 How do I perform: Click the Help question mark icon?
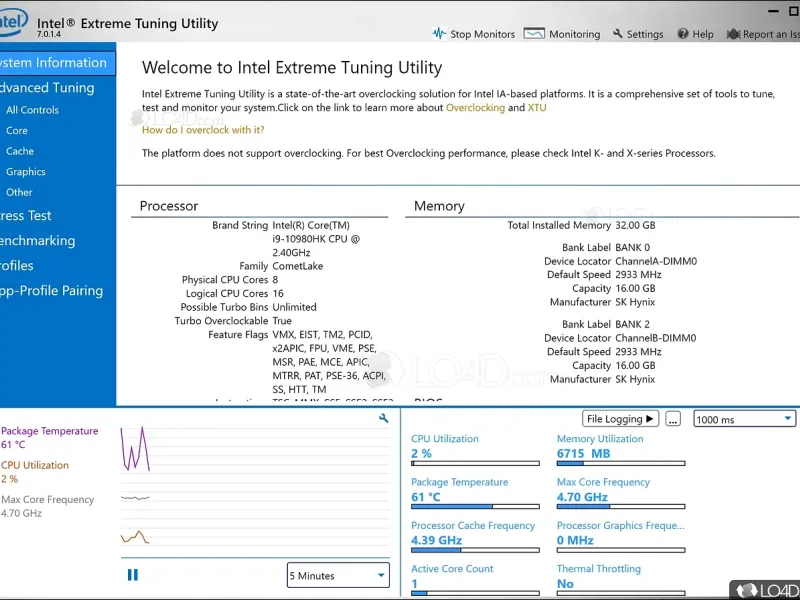pos(683,34)
